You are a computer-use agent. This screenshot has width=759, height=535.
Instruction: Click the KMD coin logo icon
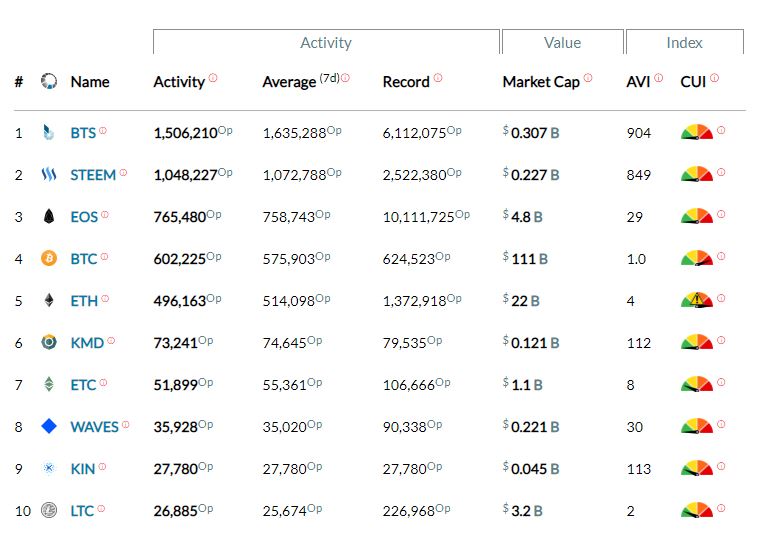[48, 342]
